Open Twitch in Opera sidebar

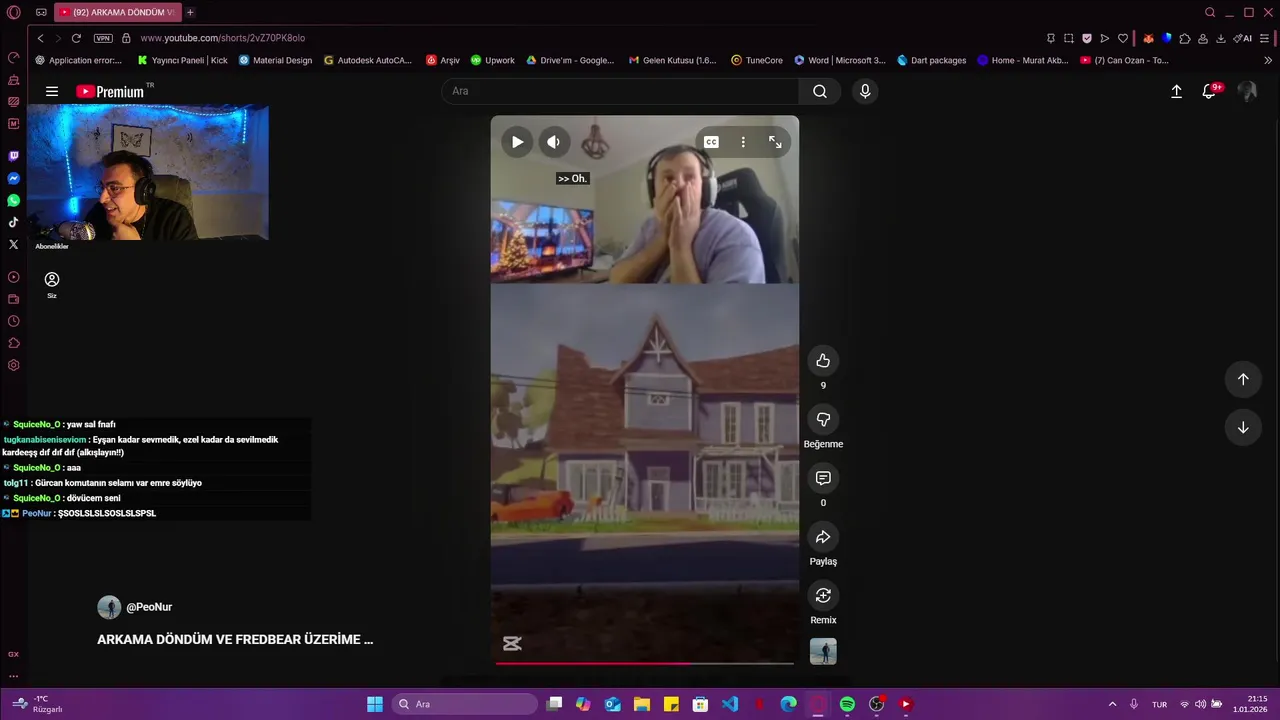13,156
